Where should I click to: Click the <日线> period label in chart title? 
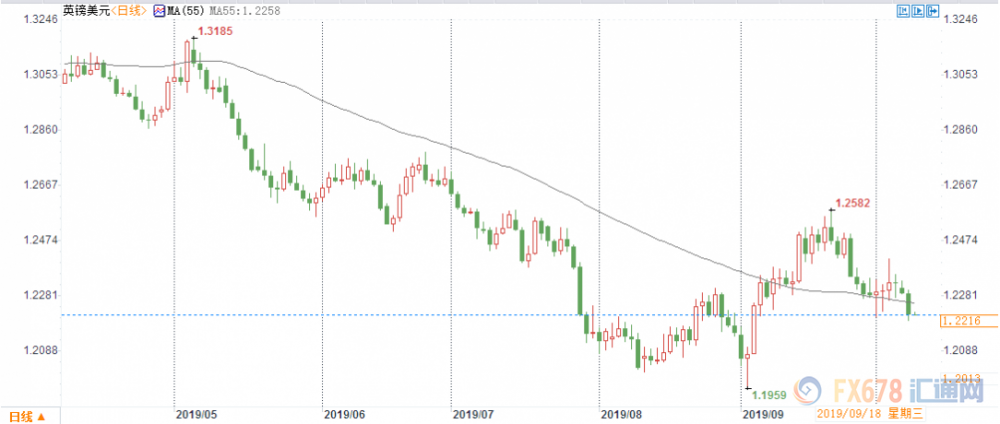click(x=131, y=11)
